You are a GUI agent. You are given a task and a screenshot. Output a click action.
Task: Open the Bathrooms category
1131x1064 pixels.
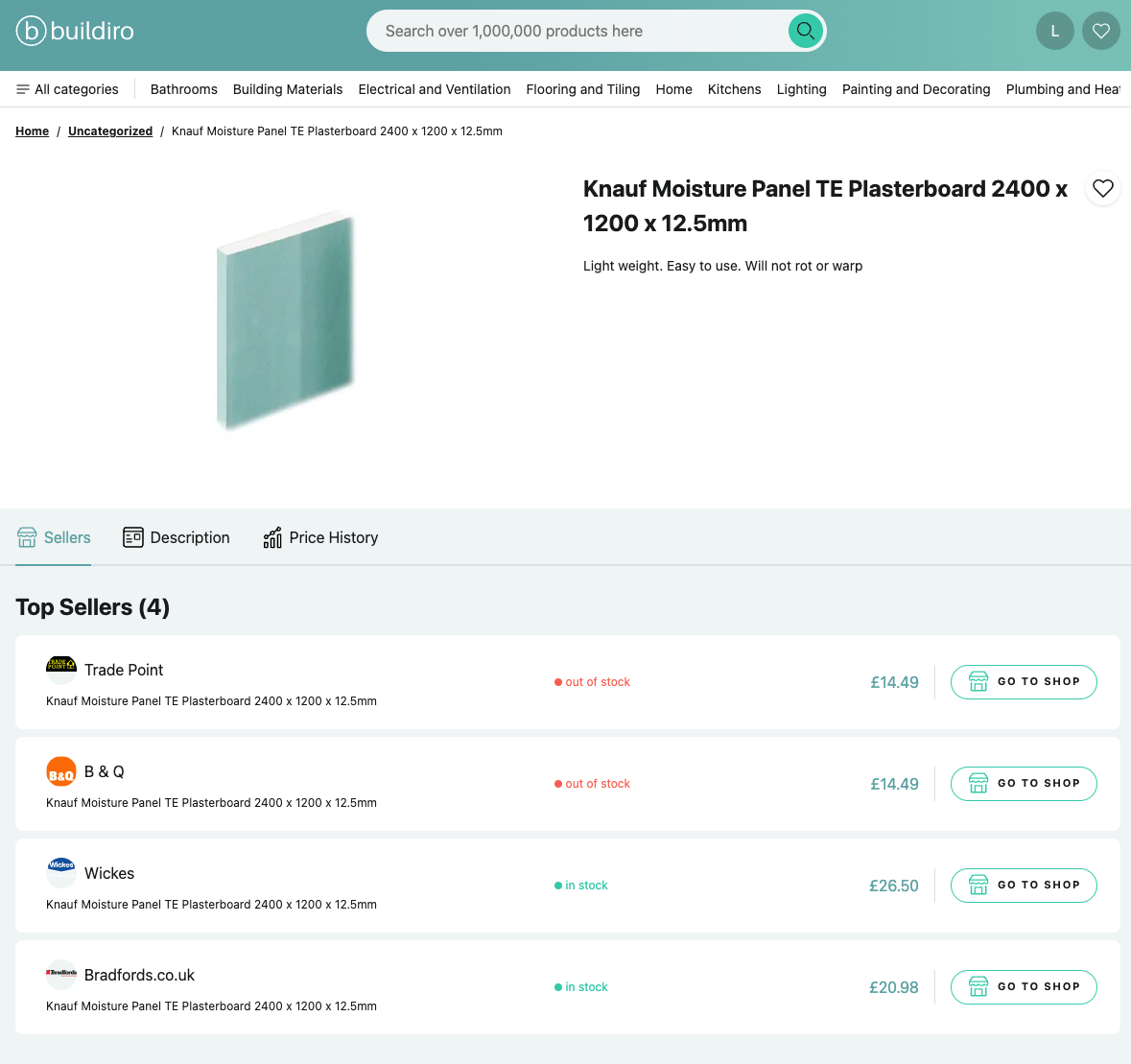tap(184, 89)
